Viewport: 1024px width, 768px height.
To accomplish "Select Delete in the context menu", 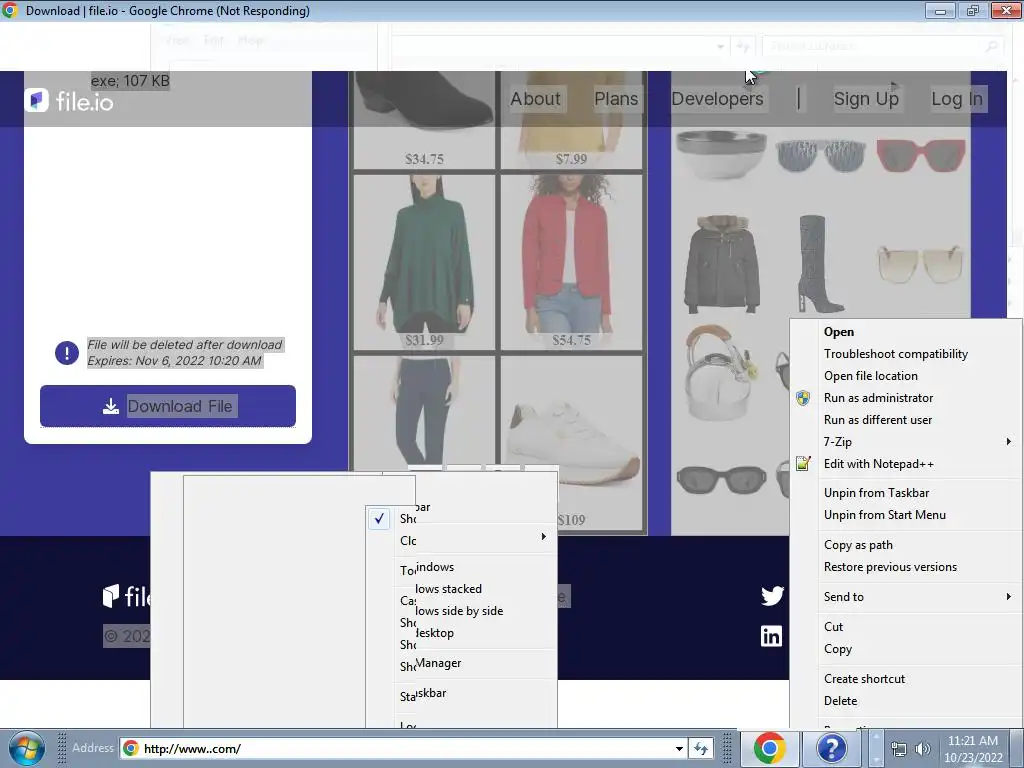I will click(x=840, y=701).
